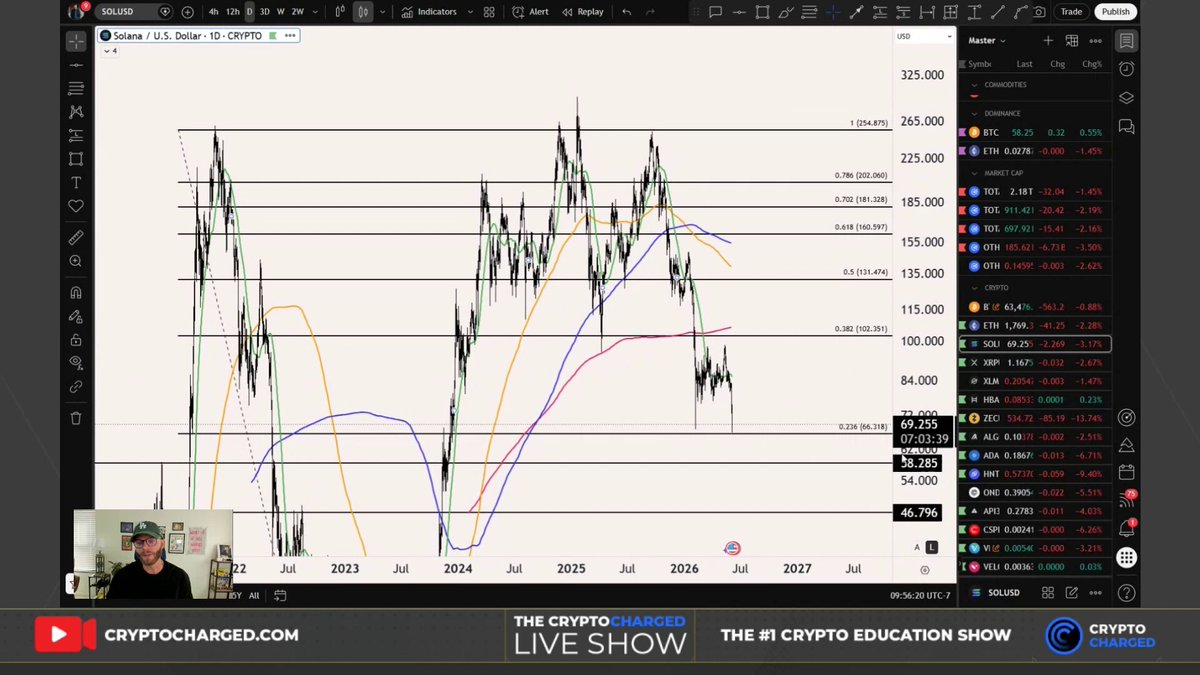Click the camera snapshot icon
The image size is (1200, 675).
1040,12
